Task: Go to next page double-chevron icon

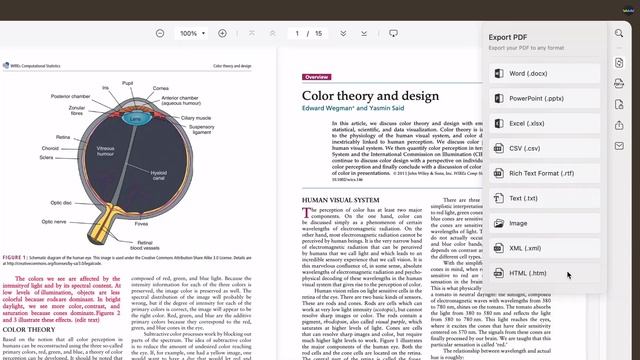Action: click(x=343, y=33)
